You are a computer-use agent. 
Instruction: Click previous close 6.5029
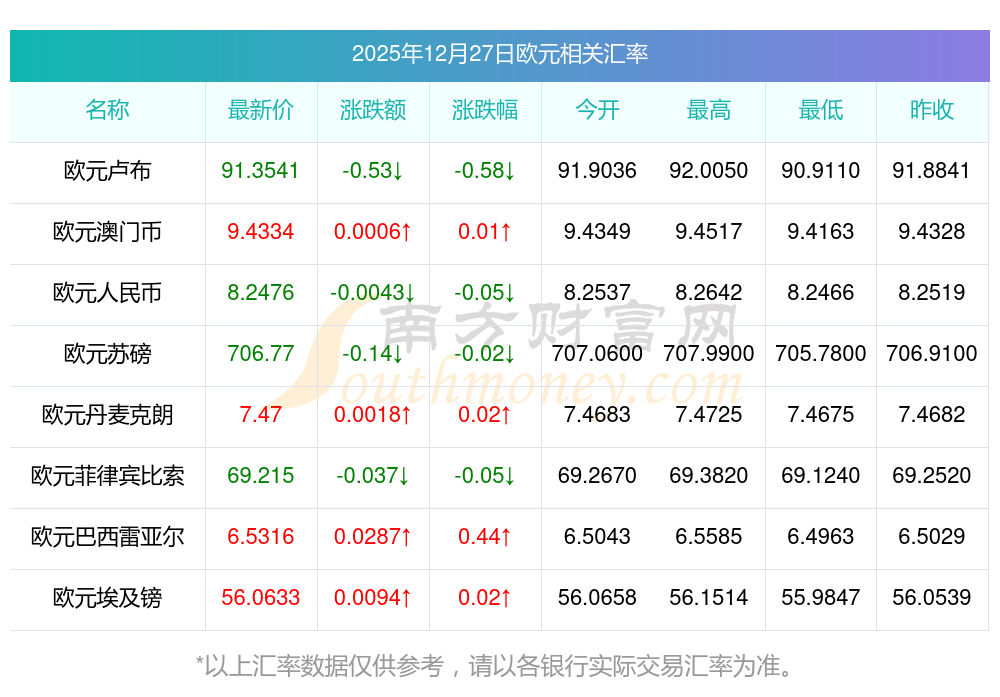(x=932, y=536)
